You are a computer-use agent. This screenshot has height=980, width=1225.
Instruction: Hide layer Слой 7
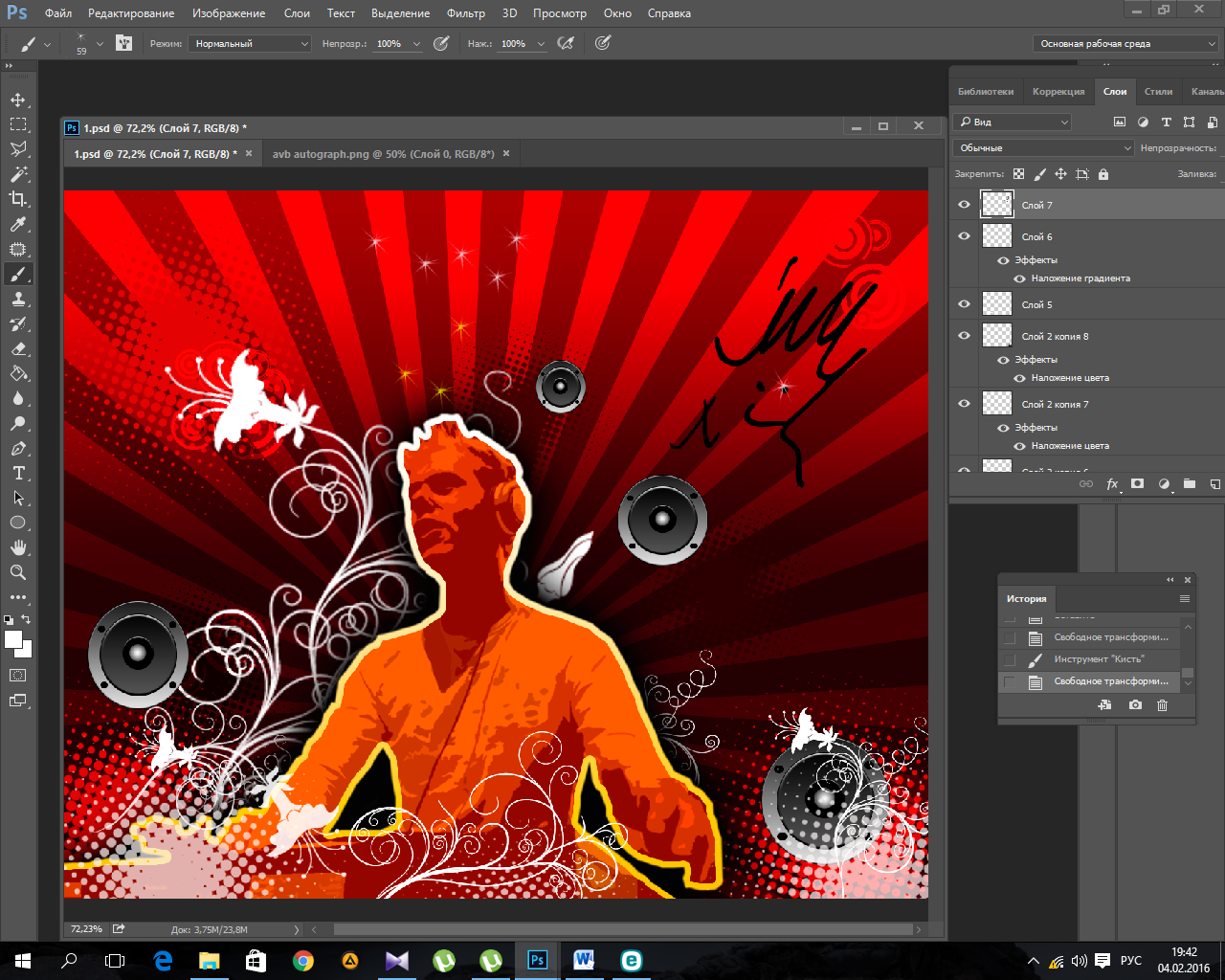(x=964, y=205)
